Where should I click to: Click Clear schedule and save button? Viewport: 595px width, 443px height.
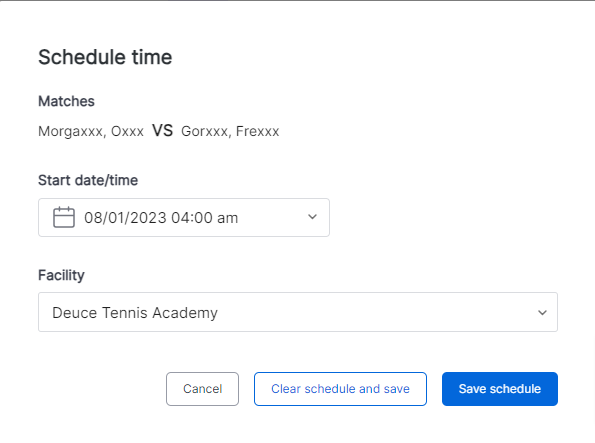(x=340, y=389)
